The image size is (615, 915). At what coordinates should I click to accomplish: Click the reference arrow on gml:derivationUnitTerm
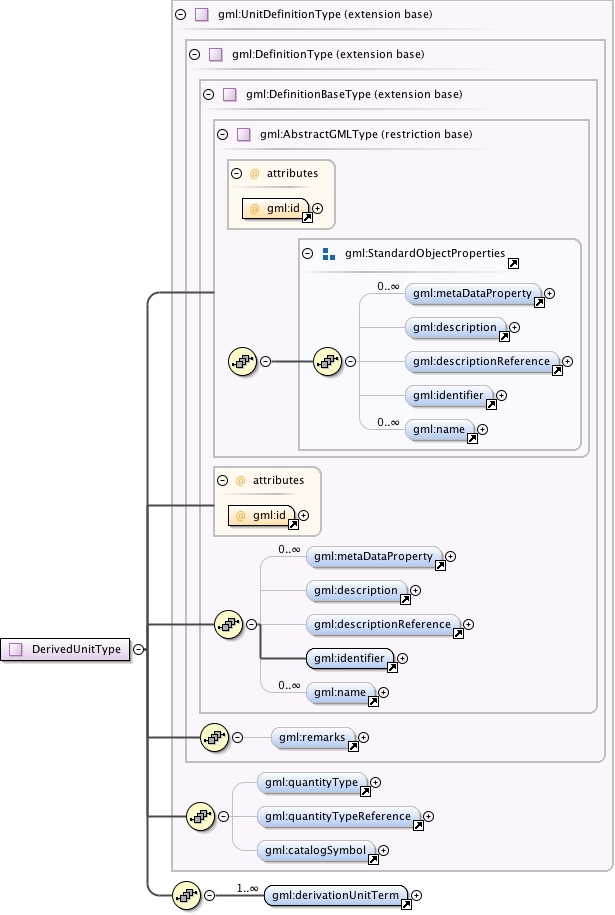tap(406, 904)
